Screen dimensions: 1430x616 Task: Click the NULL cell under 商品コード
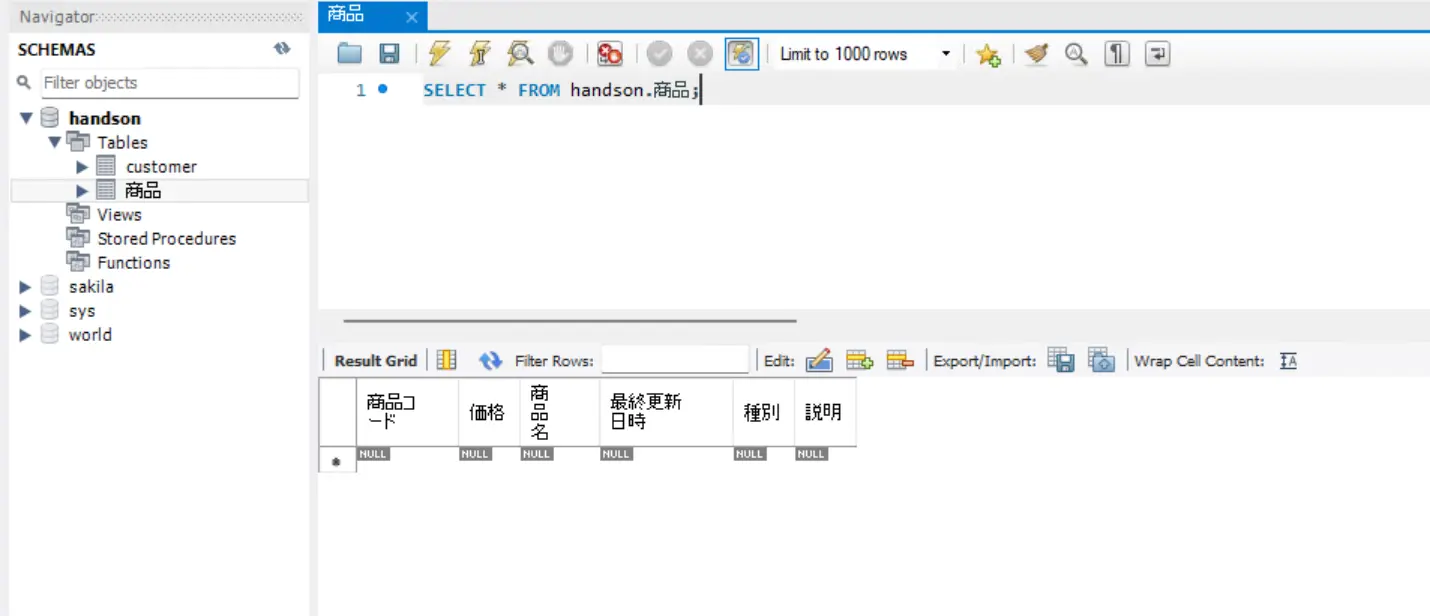[373, 454]
